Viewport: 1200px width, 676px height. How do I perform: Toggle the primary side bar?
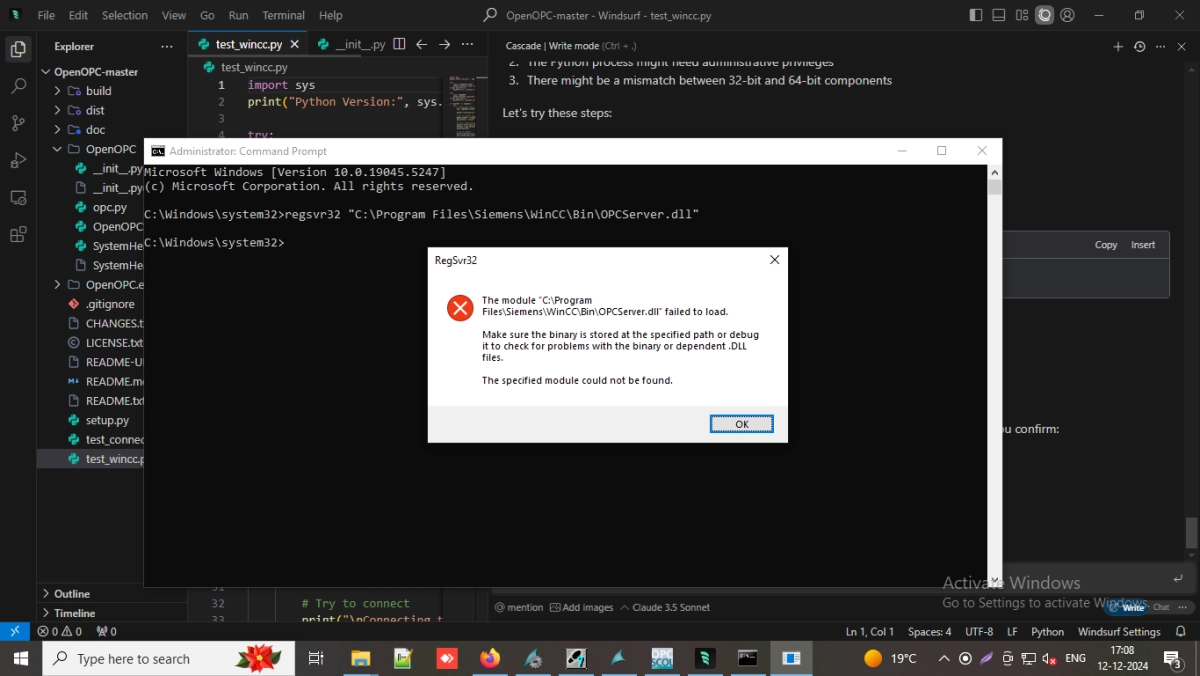[976, 15]
